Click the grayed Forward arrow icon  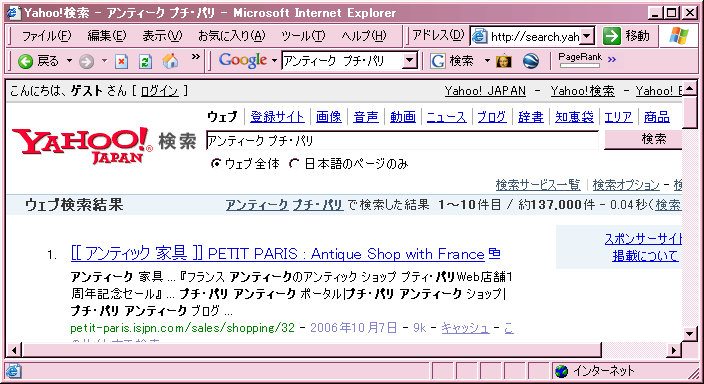click(86, 61)
